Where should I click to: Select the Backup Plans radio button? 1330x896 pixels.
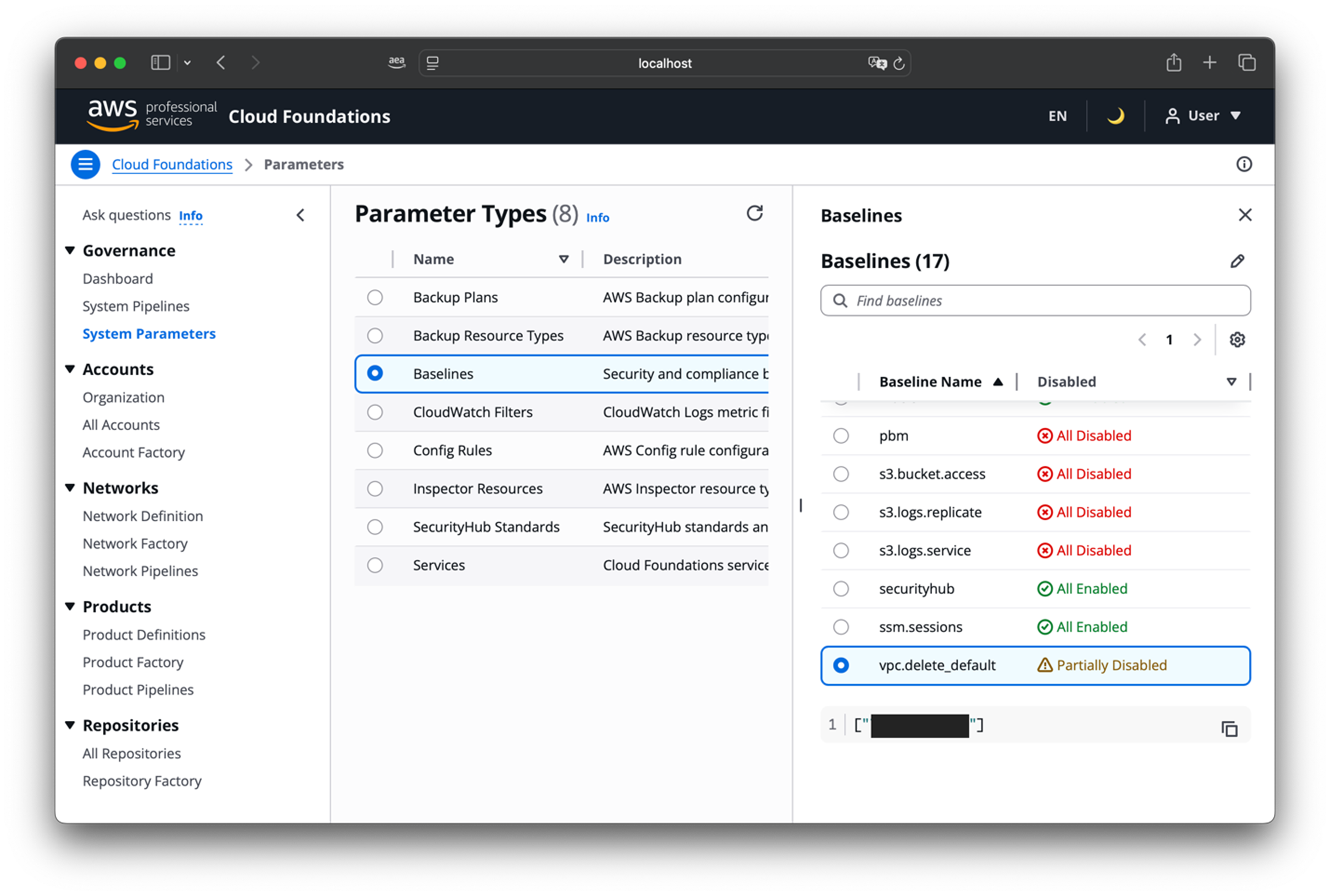tap(375, 297)
